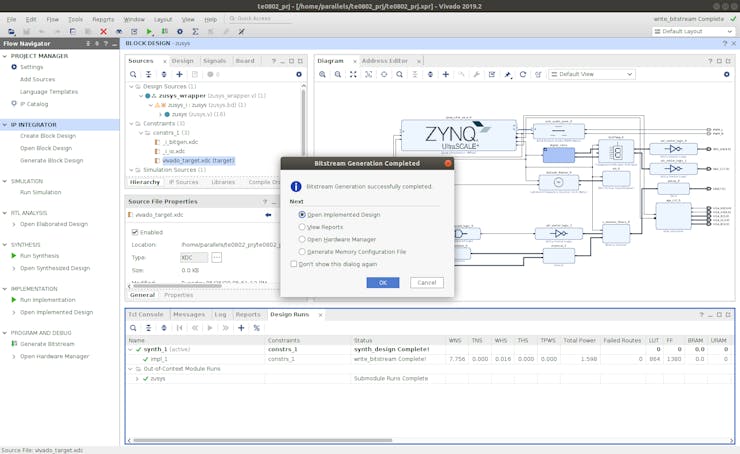Click the Quick Access search field
Screen dimensions: 740x454
pyautogui.click(x=260, y=19)
